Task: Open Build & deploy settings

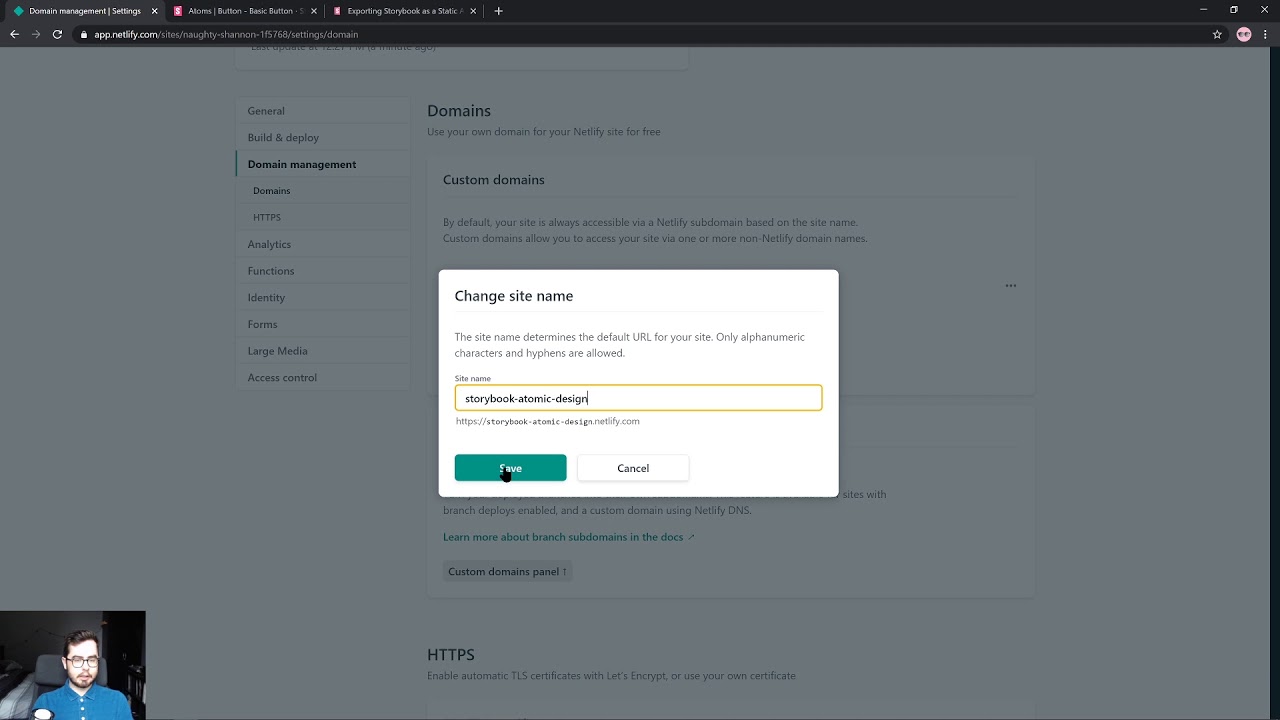Action: tap(283, 137)
